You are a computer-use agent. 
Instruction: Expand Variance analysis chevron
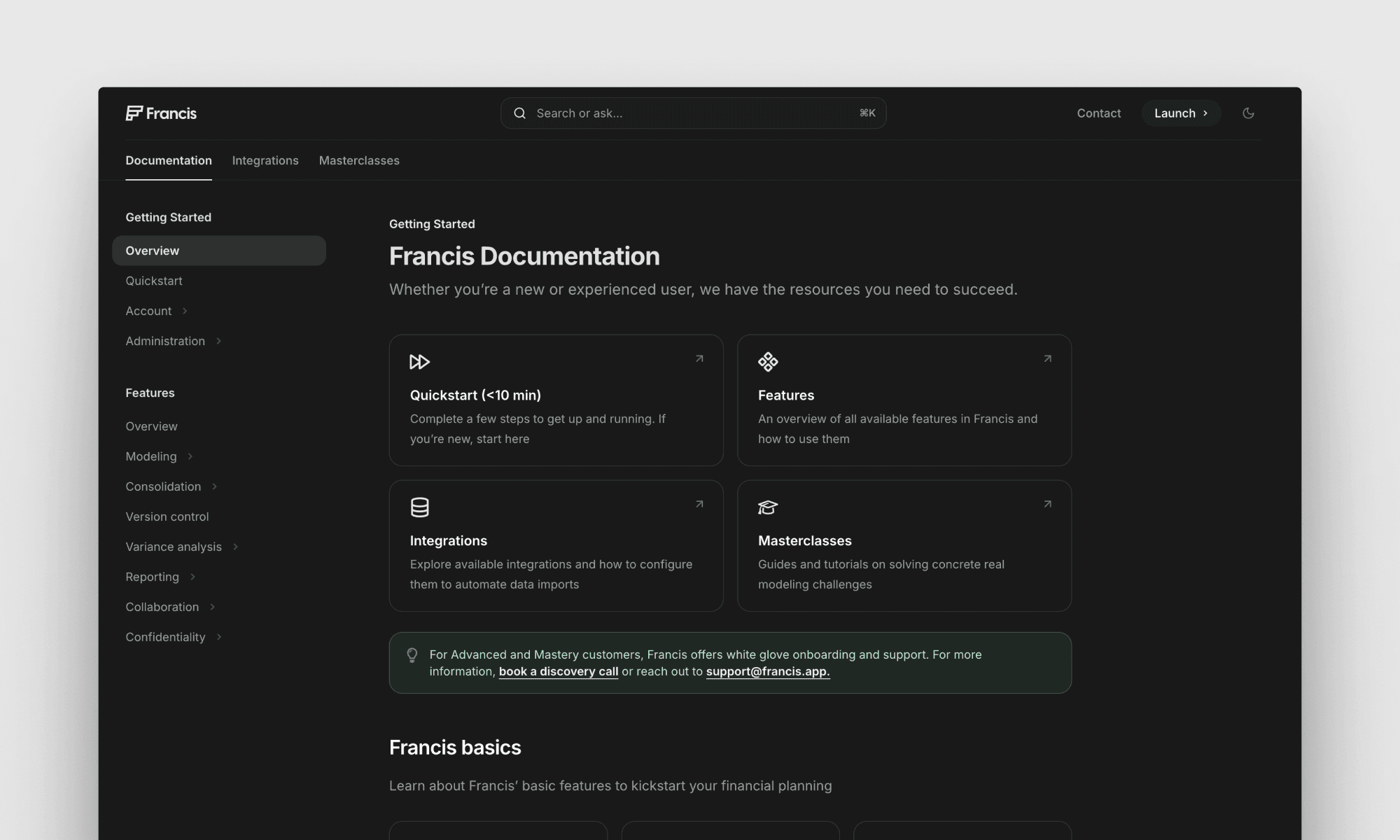235,547
